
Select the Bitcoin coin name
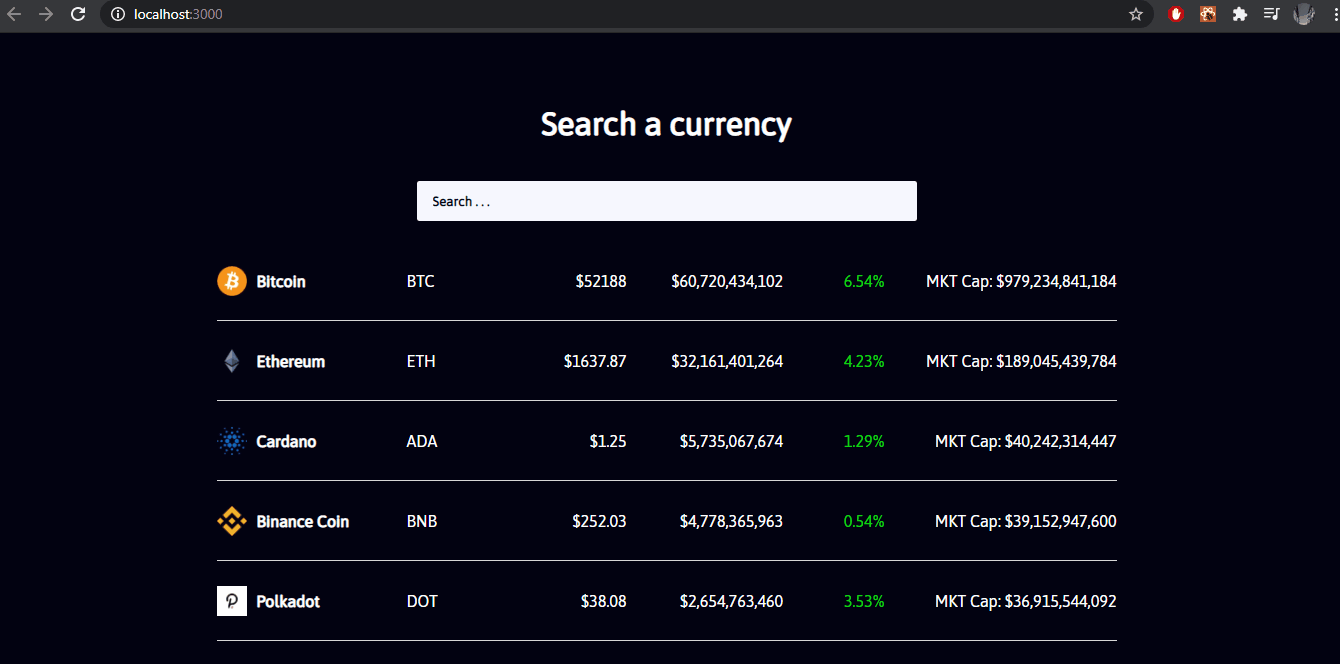coord(281,282)
